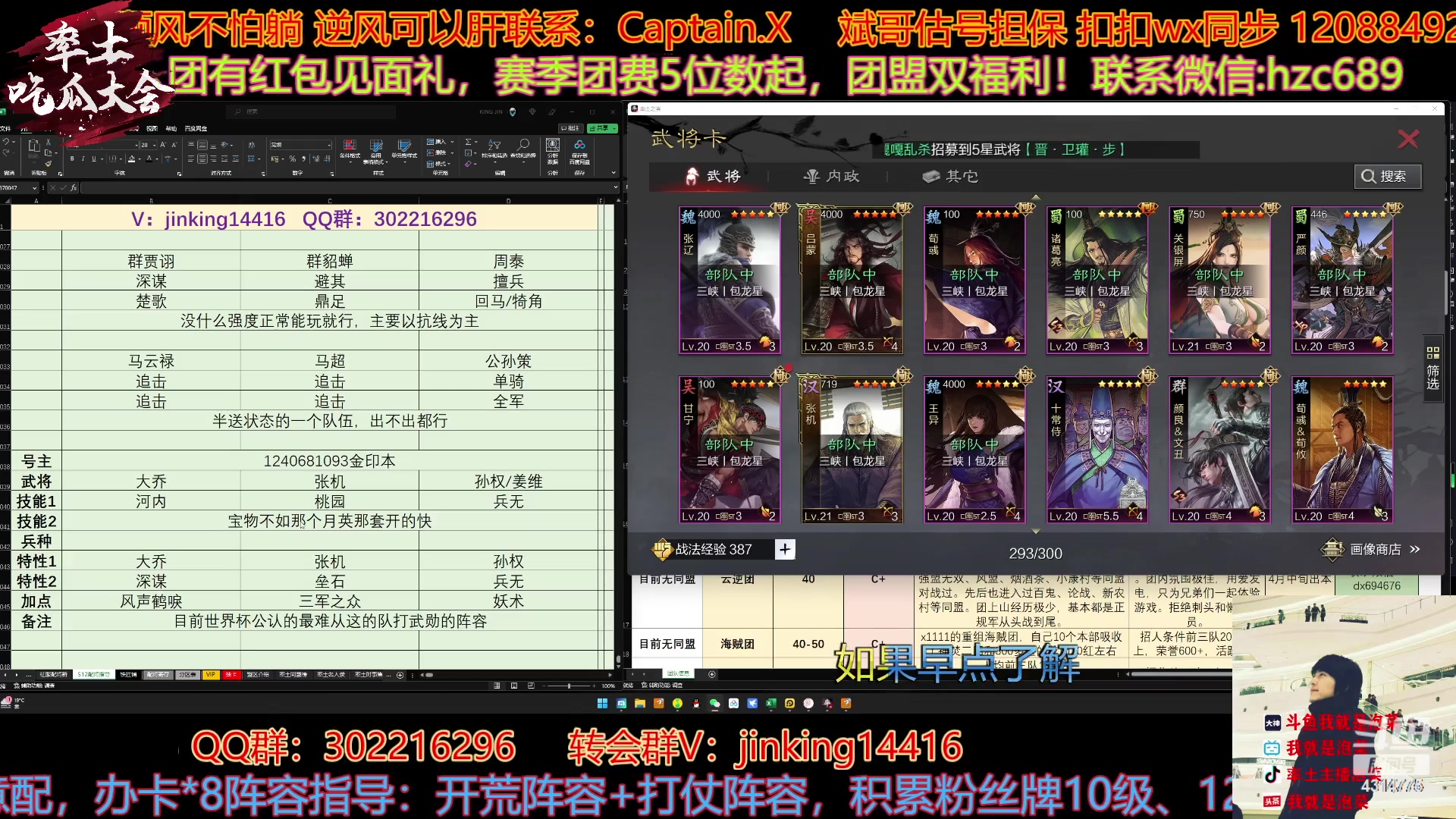Switch to Page Layout view in status bar

[x=514, y=686]
